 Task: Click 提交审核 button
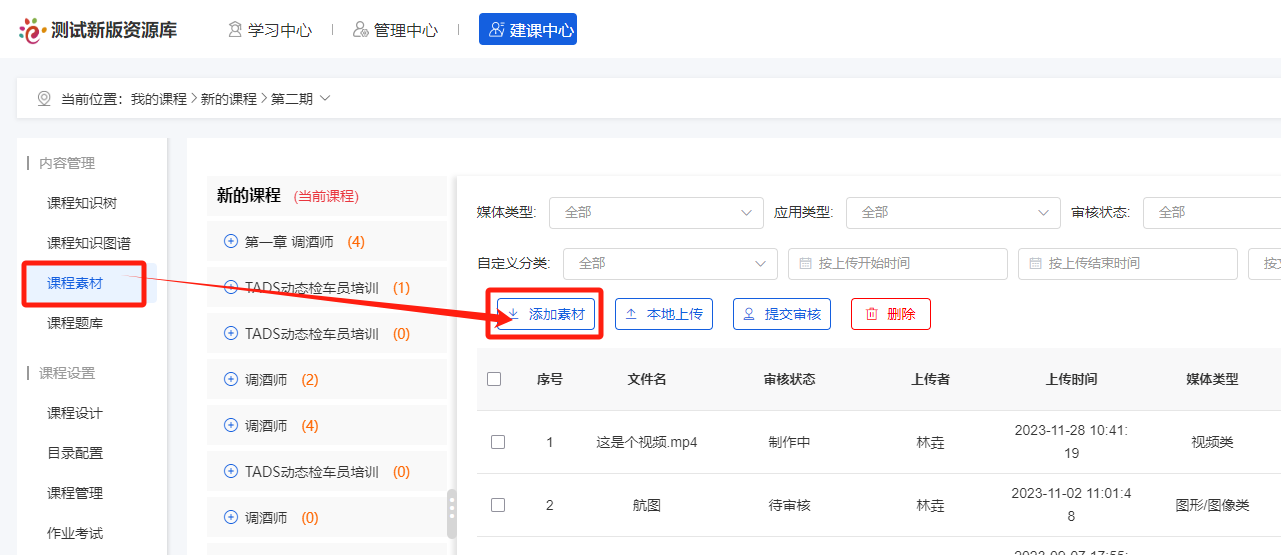[782, 314]
